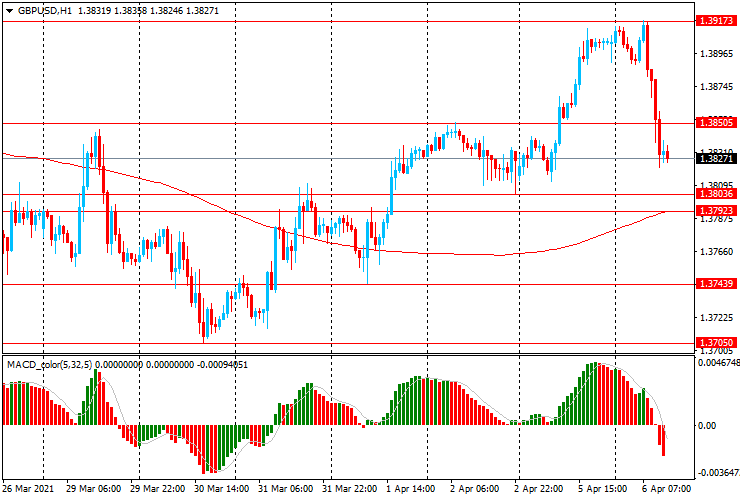This screenshot has width=740, height=500.
Task: Click the MACD_color(5,32,5) indicator label
Action: click(x=50, y=364)
